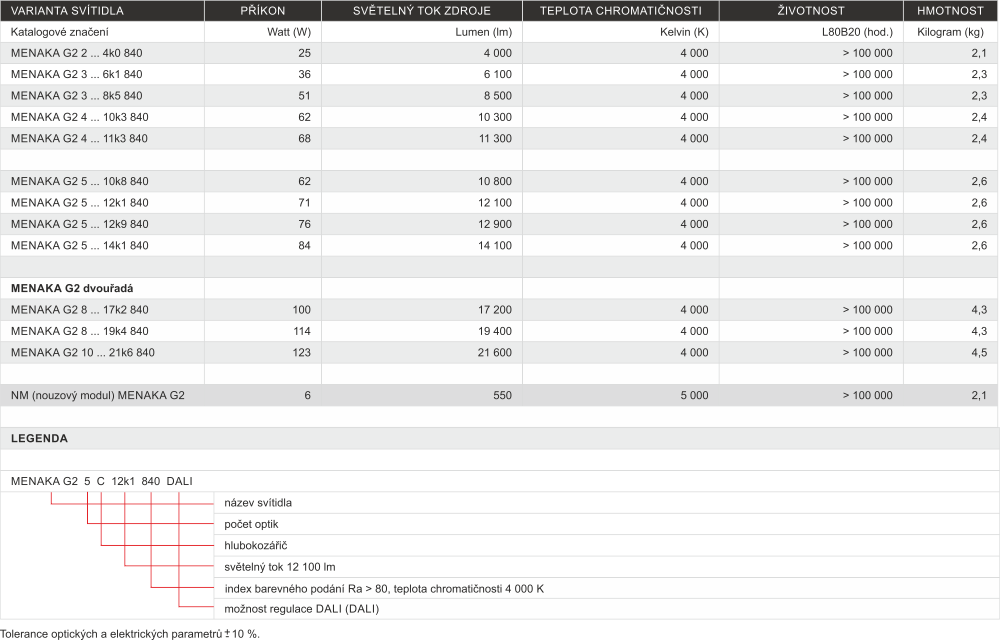The width and height of the screenshot is (1000, 640).
Task: Click the 14 100 lumen value
Action: (x=495, y=245)
